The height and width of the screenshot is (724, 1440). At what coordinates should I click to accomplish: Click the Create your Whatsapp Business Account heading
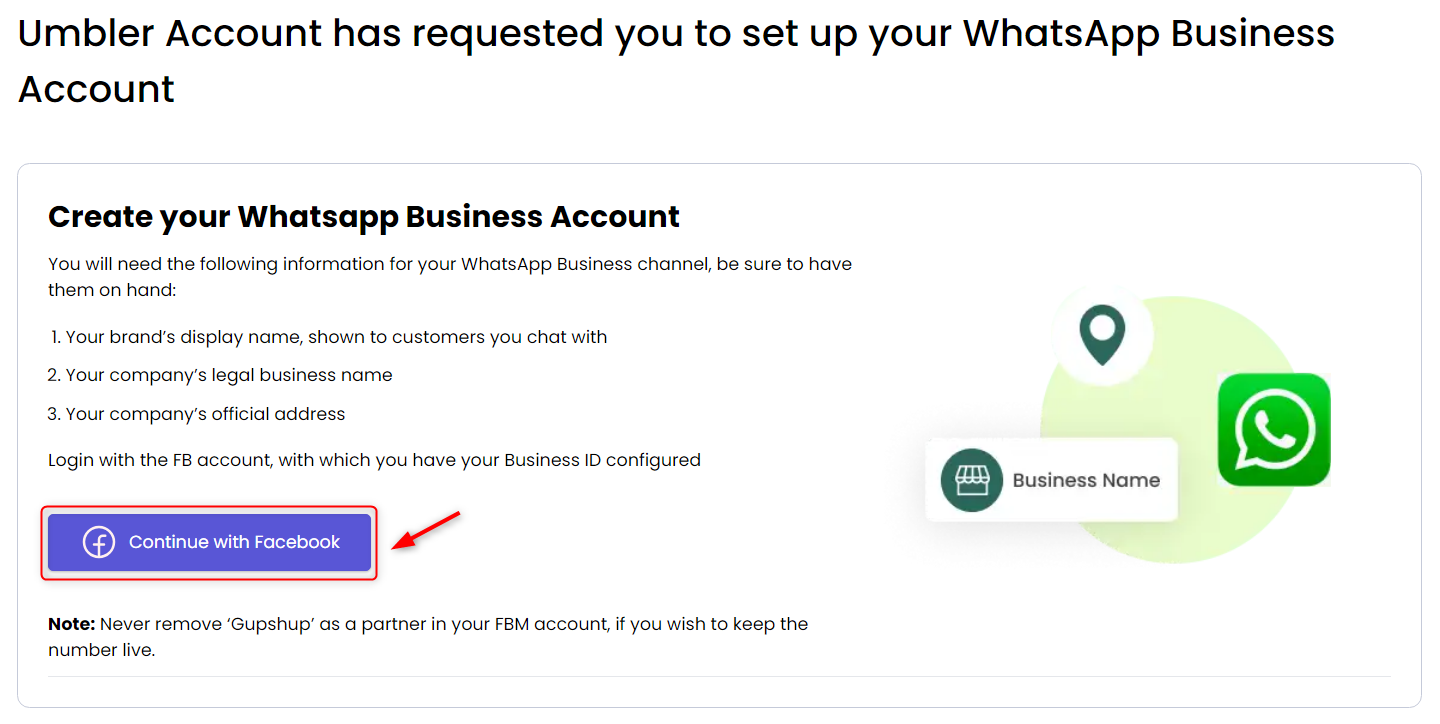tap(364, 217)
